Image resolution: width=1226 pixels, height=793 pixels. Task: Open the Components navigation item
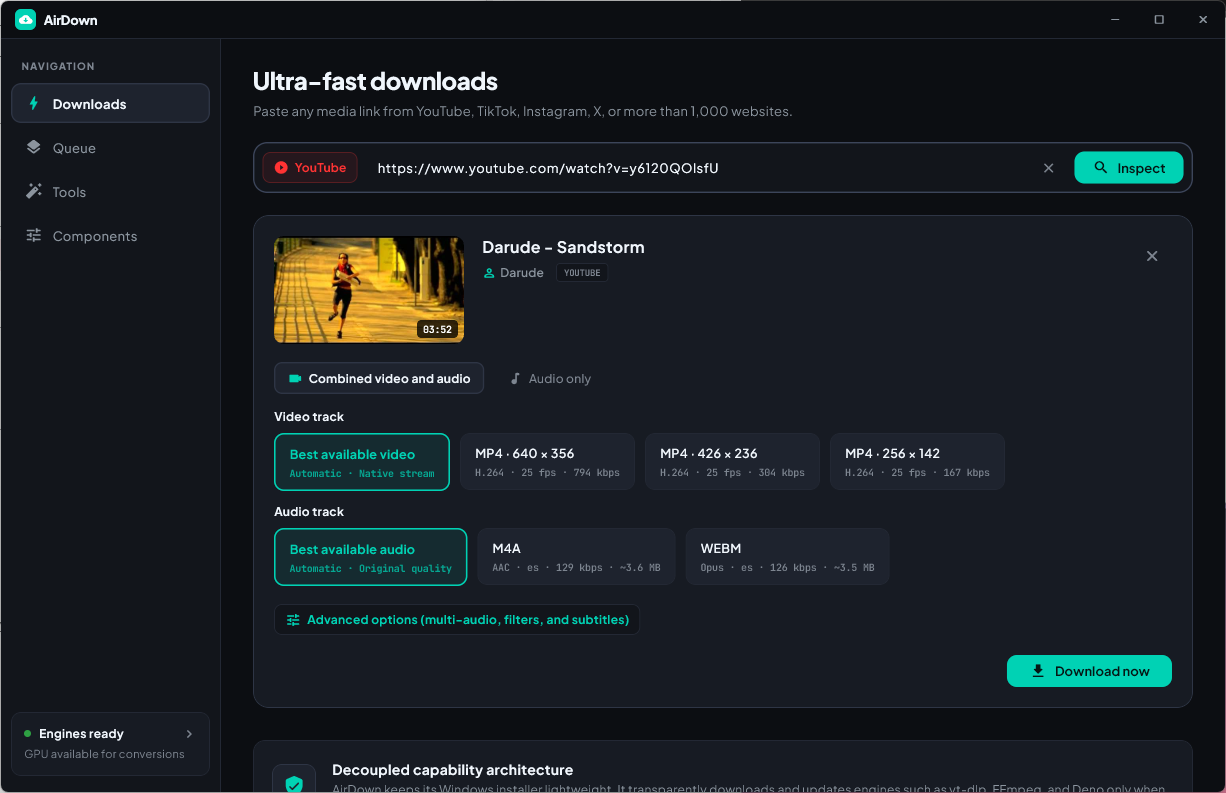point(110,235)
